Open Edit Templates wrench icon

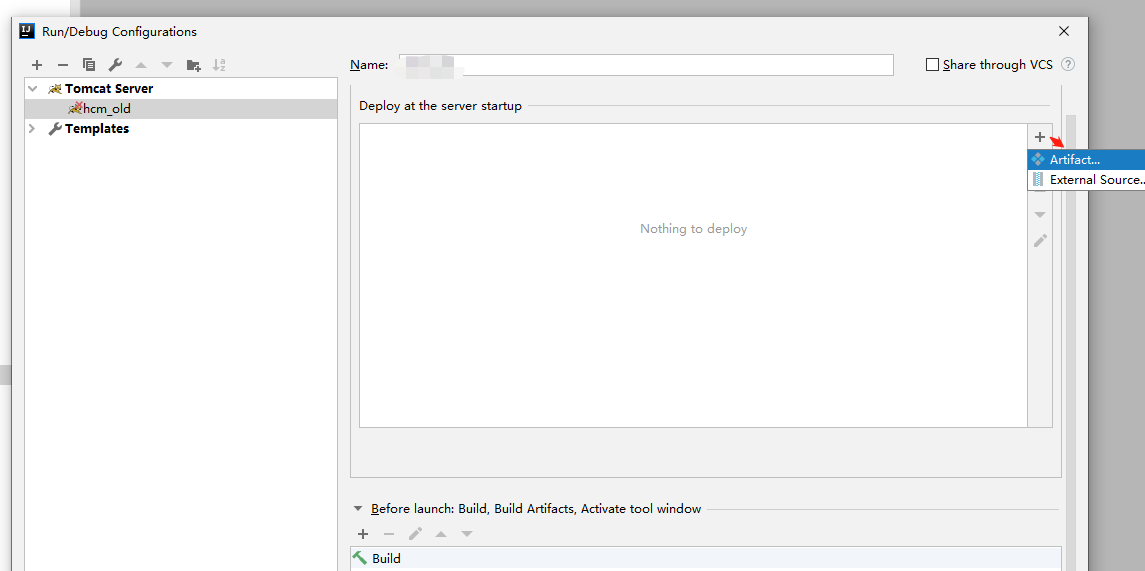pyautogui.click(x=115, y=65)
